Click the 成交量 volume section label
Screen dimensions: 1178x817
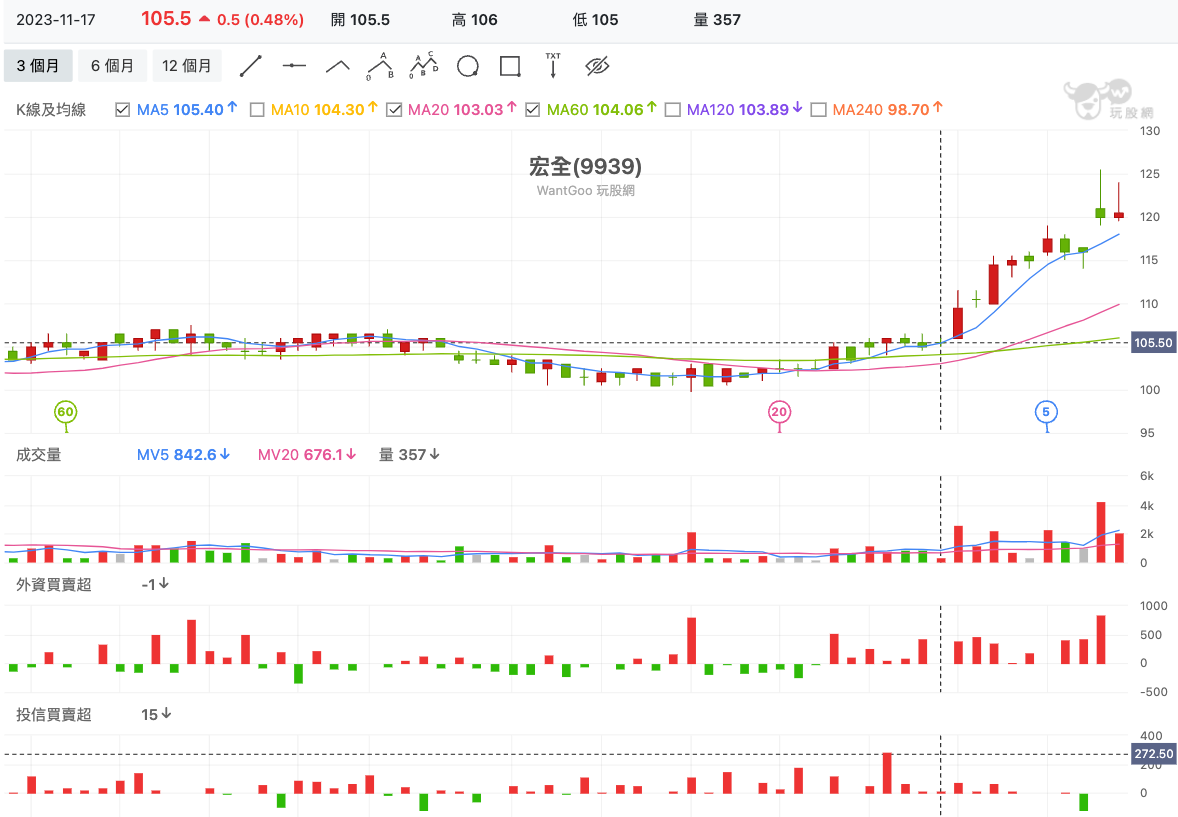point(38,455)
